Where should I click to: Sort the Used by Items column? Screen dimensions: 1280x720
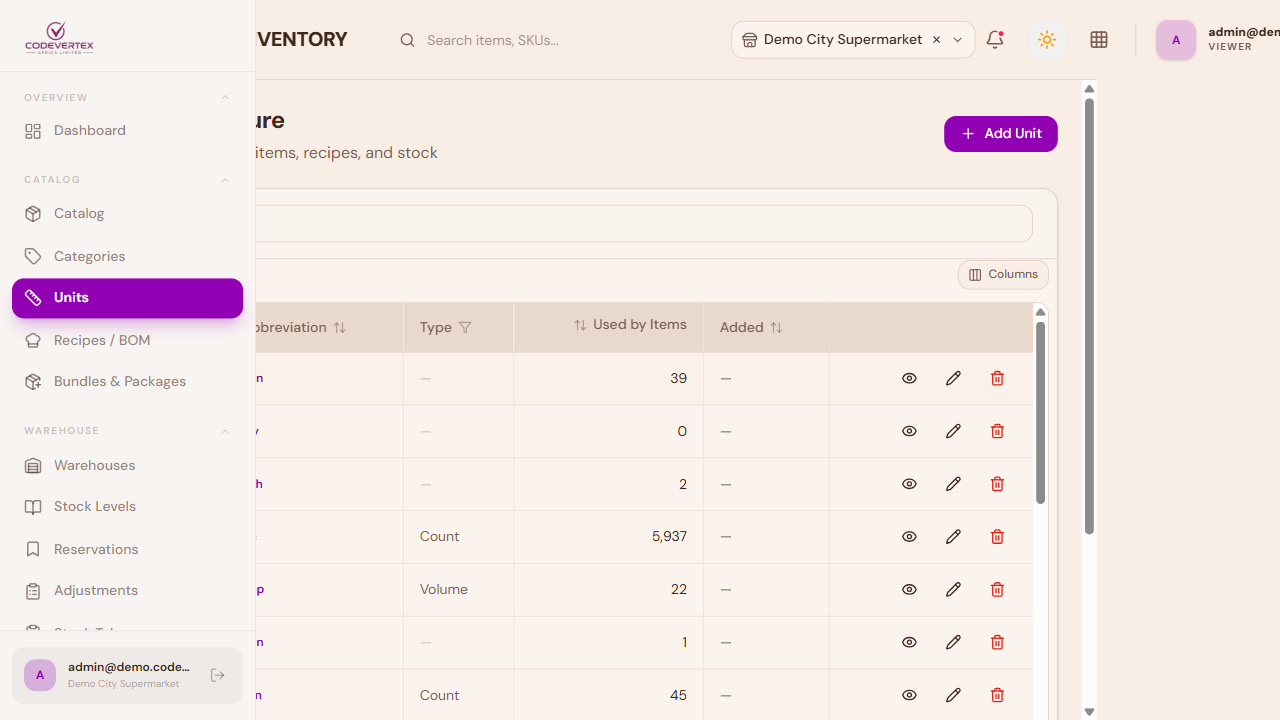(x=580, y=325)
